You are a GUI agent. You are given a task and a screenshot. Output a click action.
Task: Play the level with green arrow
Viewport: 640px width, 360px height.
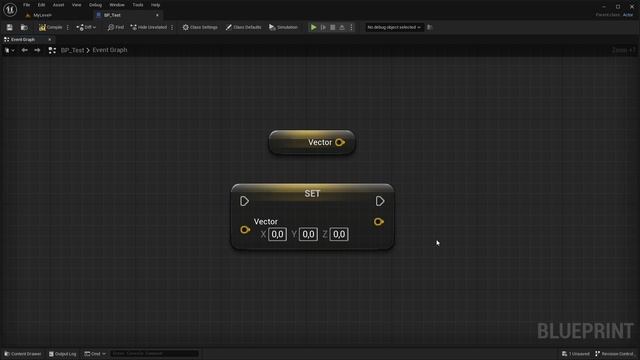313,27
